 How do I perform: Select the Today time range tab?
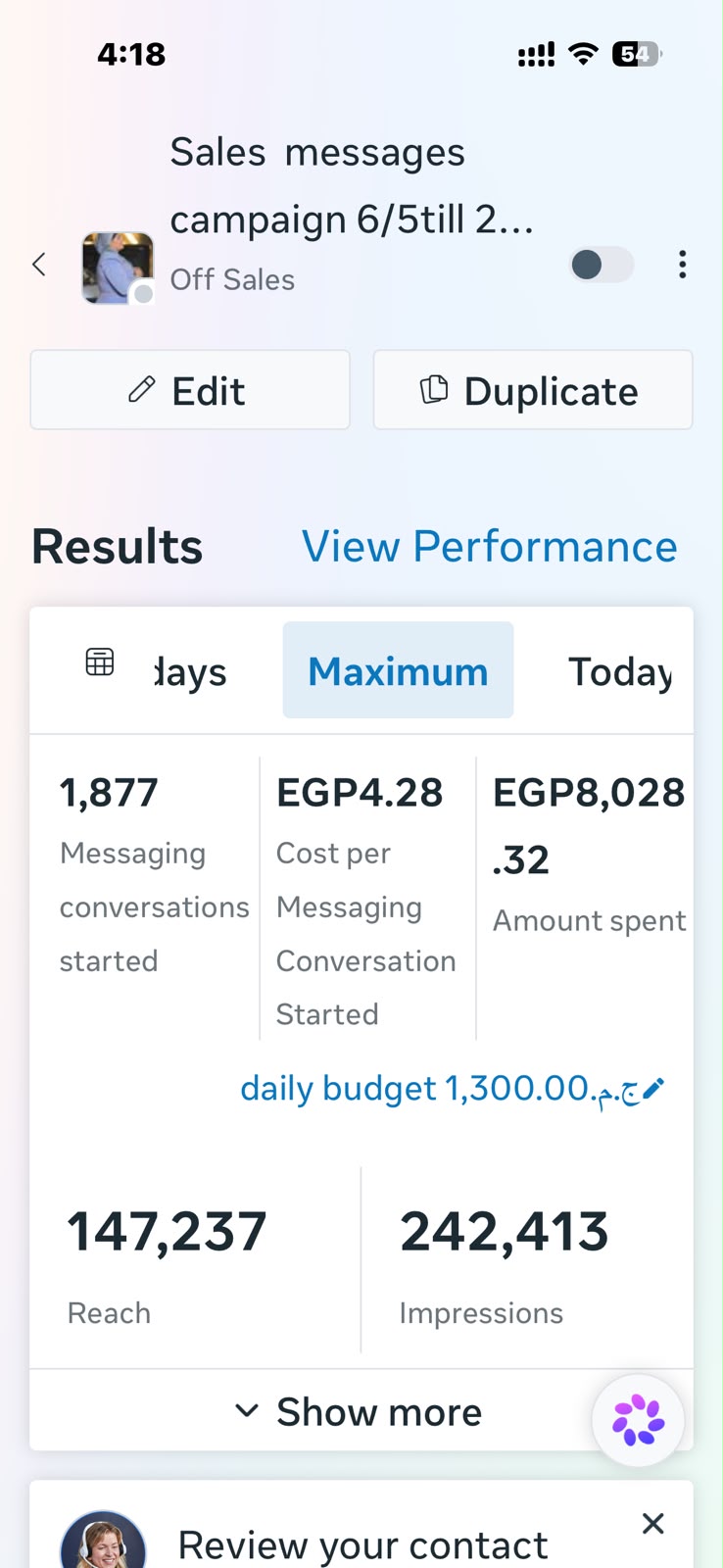pos(620,672)
